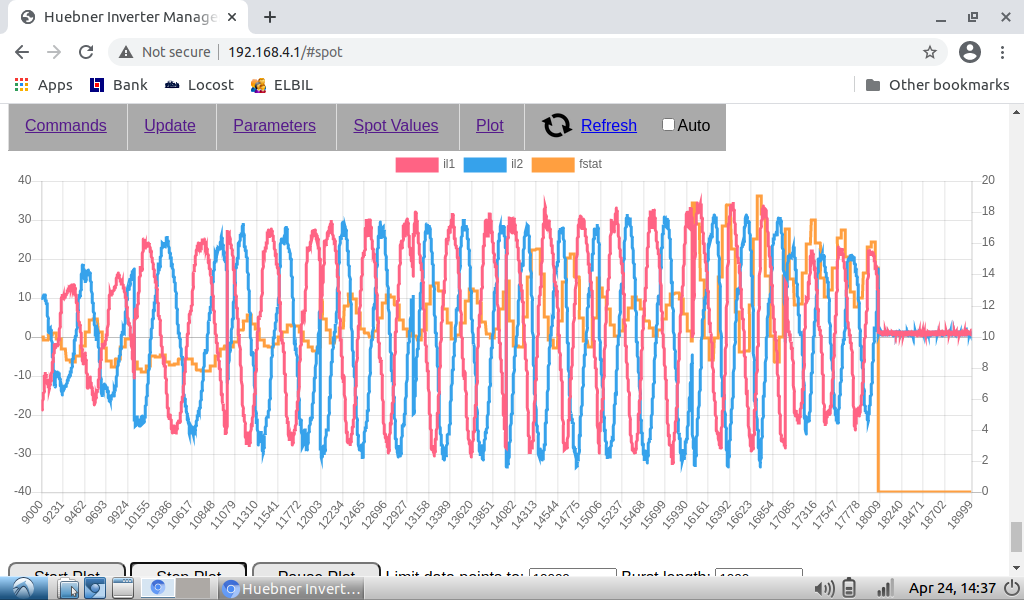Image resolution: width=1024 pixels, height=600 pixels.
Task: Open the Chrome profile avatar icon
Action: tap(969, 52)
